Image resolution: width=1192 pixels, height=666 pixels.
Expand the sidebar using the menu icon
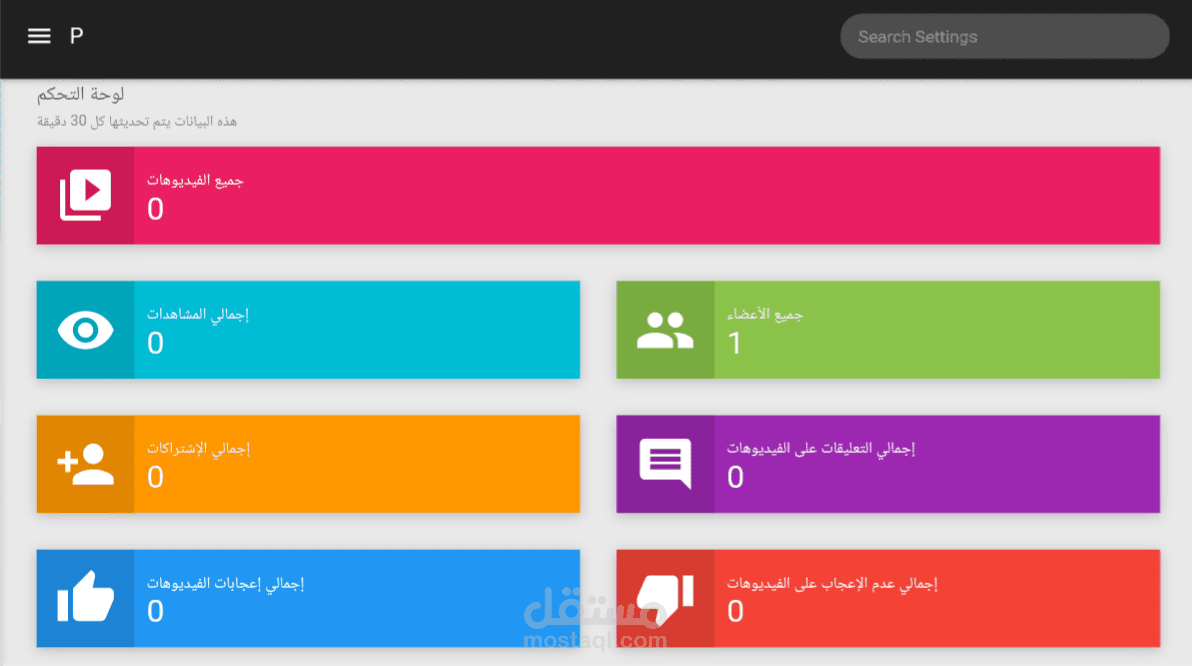(38, 35)
